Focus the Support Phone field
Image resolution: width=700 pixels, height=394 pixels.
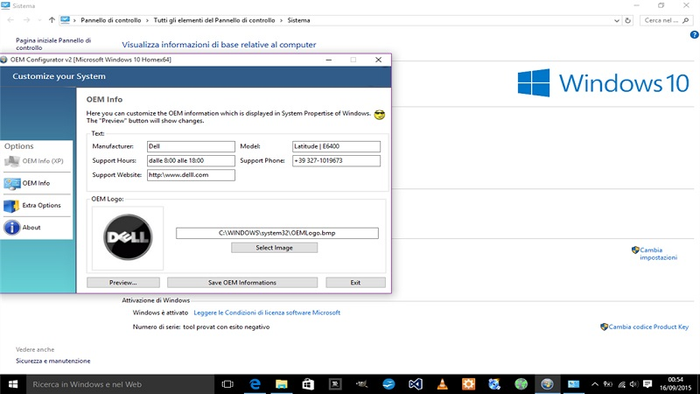(x=336, y=161)
